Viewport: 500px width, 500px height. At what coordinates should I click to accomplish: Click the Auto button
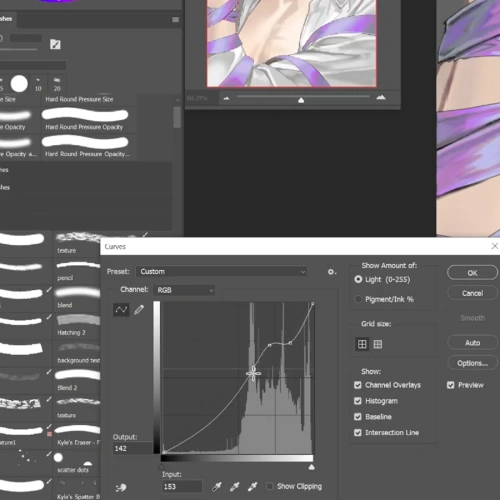point(472,343)
